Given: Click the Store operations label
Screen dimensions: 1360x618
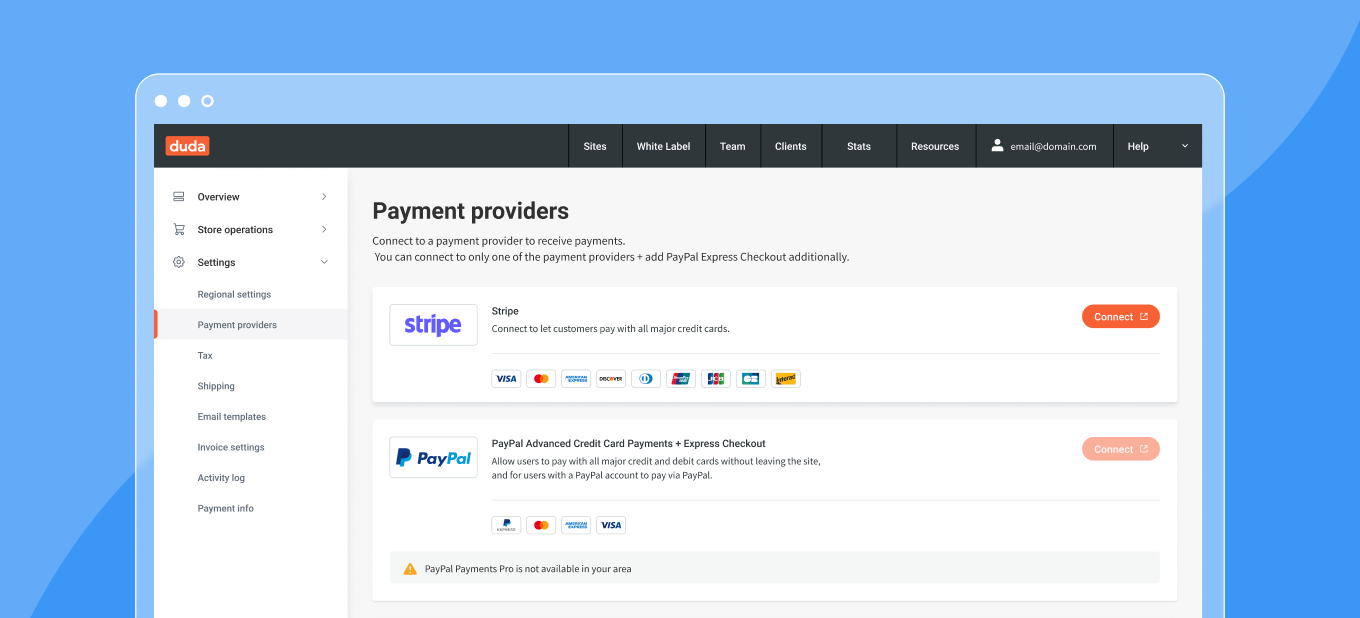Looking at the screenshot, I should tap(235, 230).
